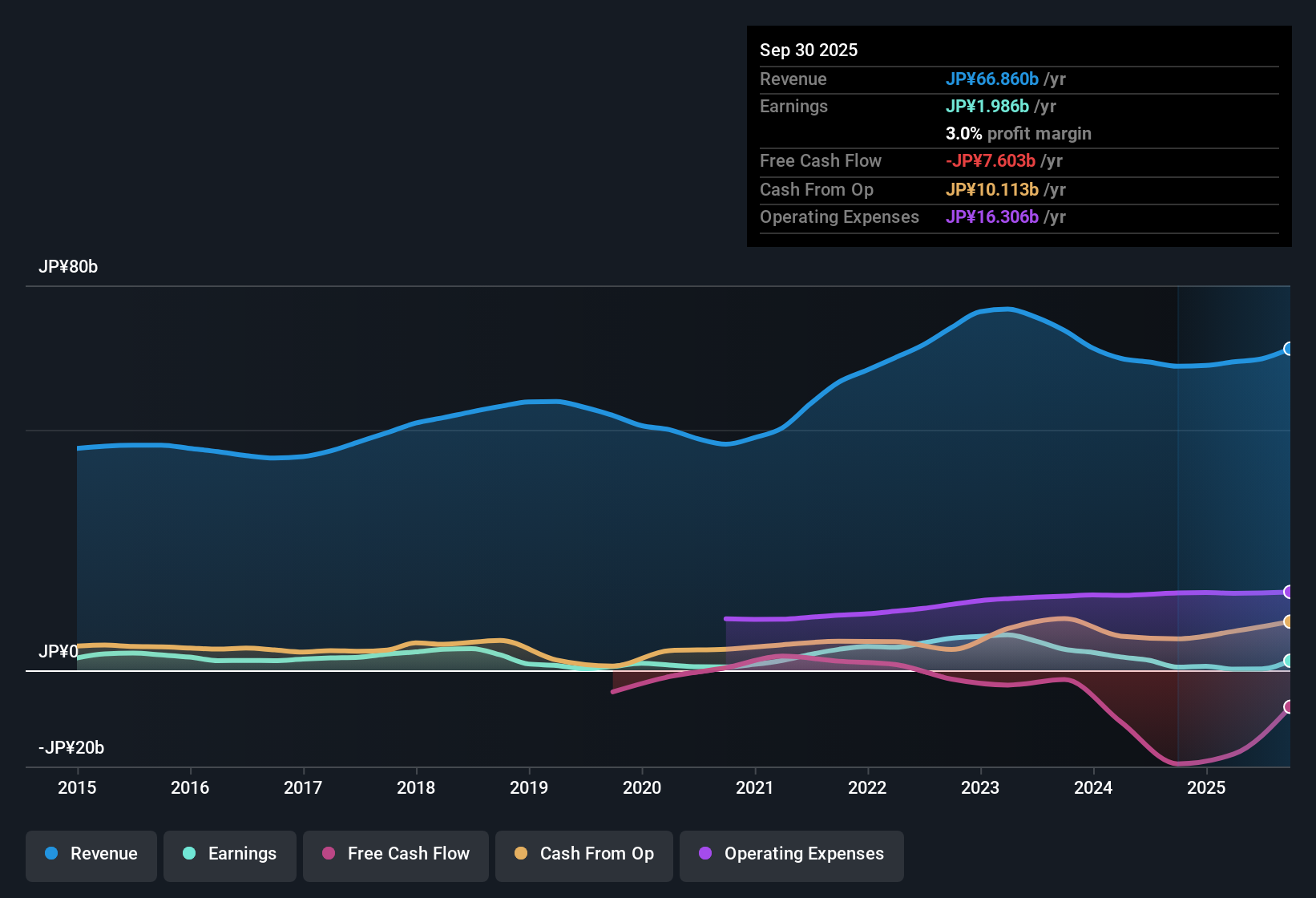Click the -JP¥7.603b Free Cash Flow value
This screenshot has height=898, width=1316.
(x=989, y=160)
